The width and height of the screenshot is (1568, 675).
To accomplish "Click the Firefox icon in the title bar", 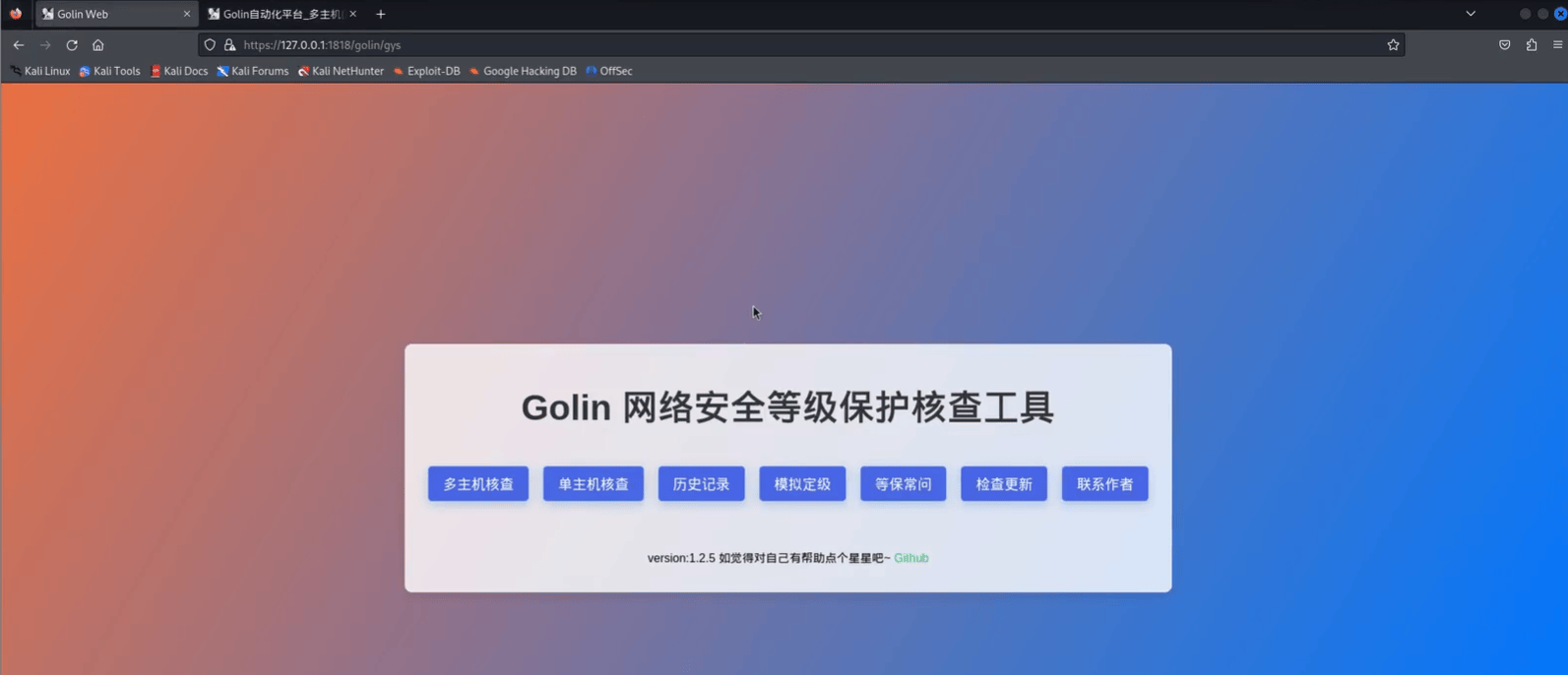I will (x=16, y=14).
